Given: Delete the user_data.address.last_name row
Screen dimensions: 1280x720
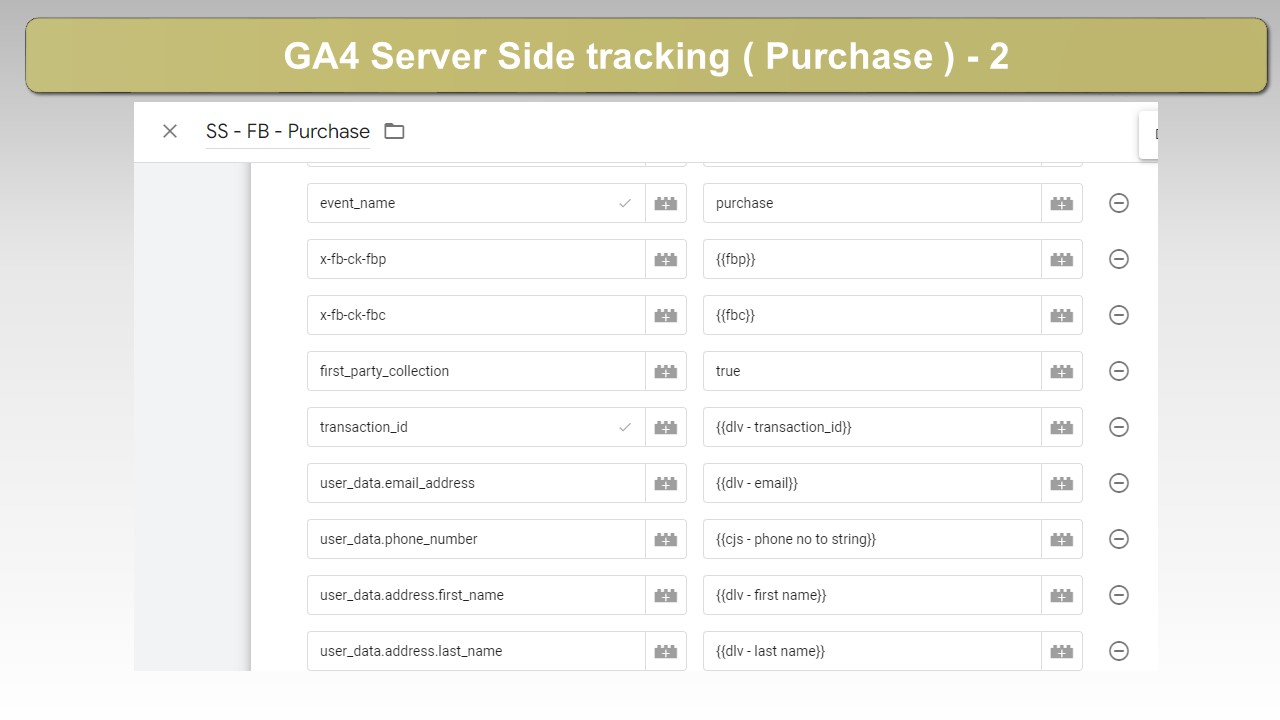Looking at the screenshot, I should [1119, 651].
